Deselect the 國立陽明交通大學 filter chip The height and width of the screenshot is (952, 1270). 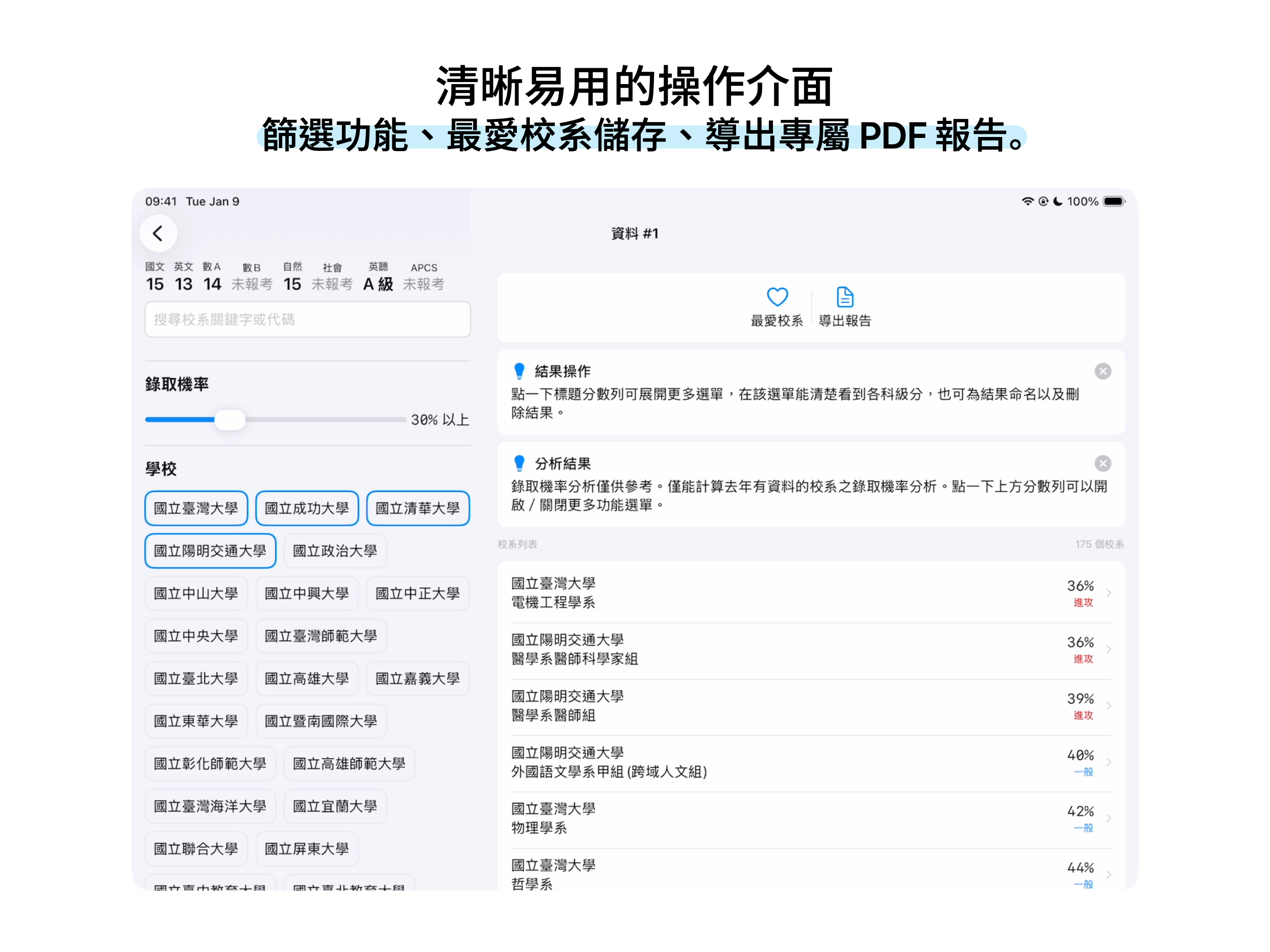click(210, 551)
